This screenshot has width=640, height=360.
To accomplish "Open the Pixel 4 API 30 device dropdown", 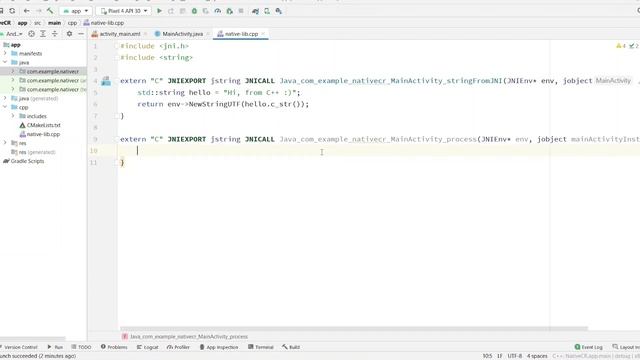I will click(124, 11).
